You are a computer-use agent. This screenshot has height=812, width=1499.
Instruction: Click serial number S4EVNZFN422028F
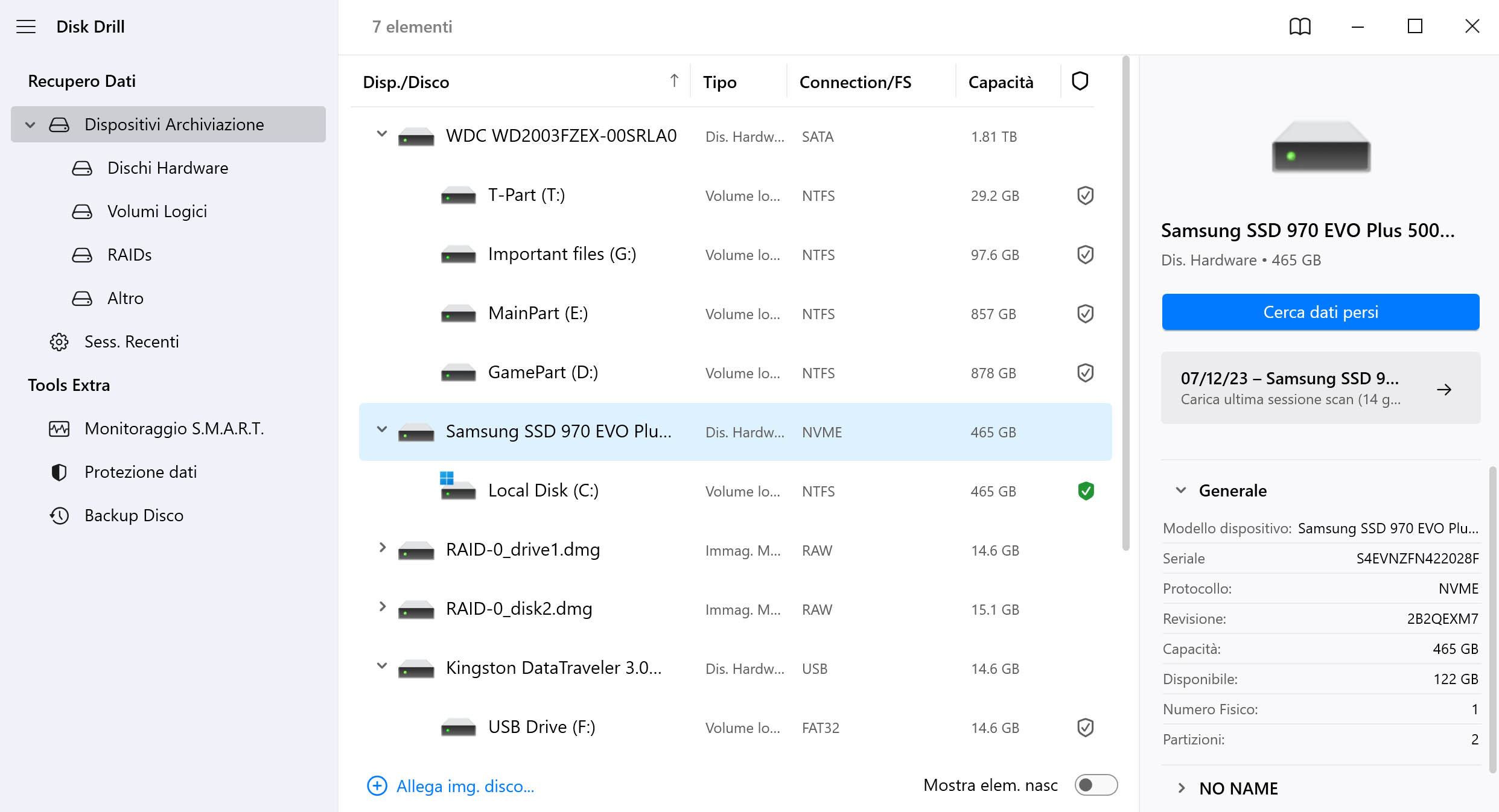click(1417, 559)
